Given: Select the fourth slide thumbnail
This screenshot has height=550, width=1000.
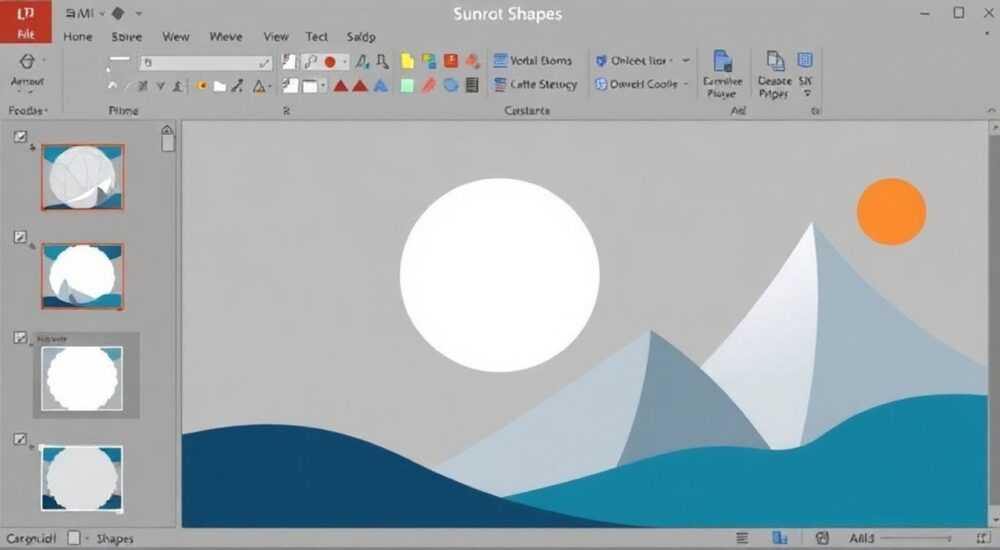Looking at the screenshot, I should click(82, 479).
